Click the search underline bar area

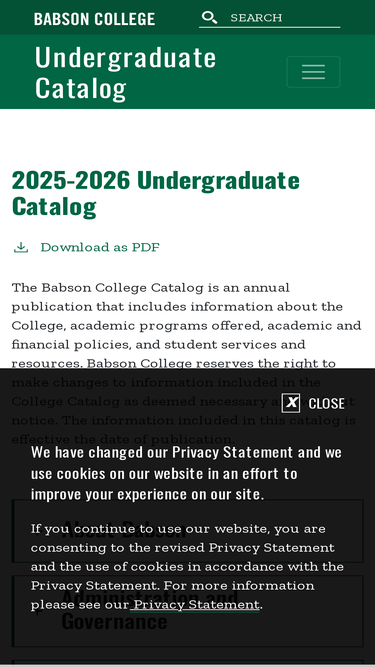270,27
